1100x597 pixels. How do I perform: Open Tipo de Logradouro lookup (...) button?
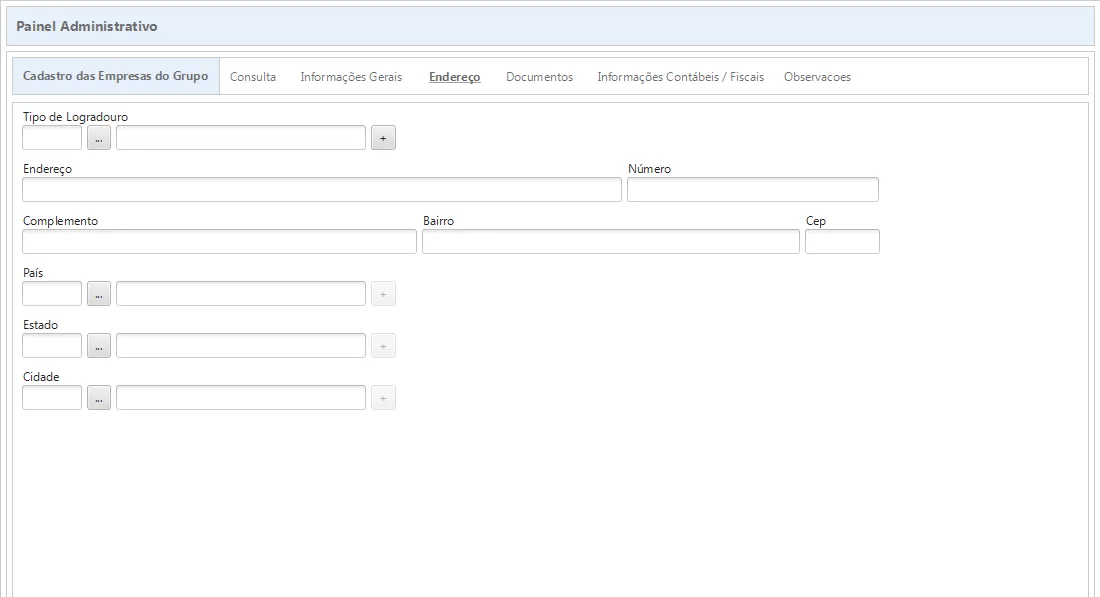[99, 138]
